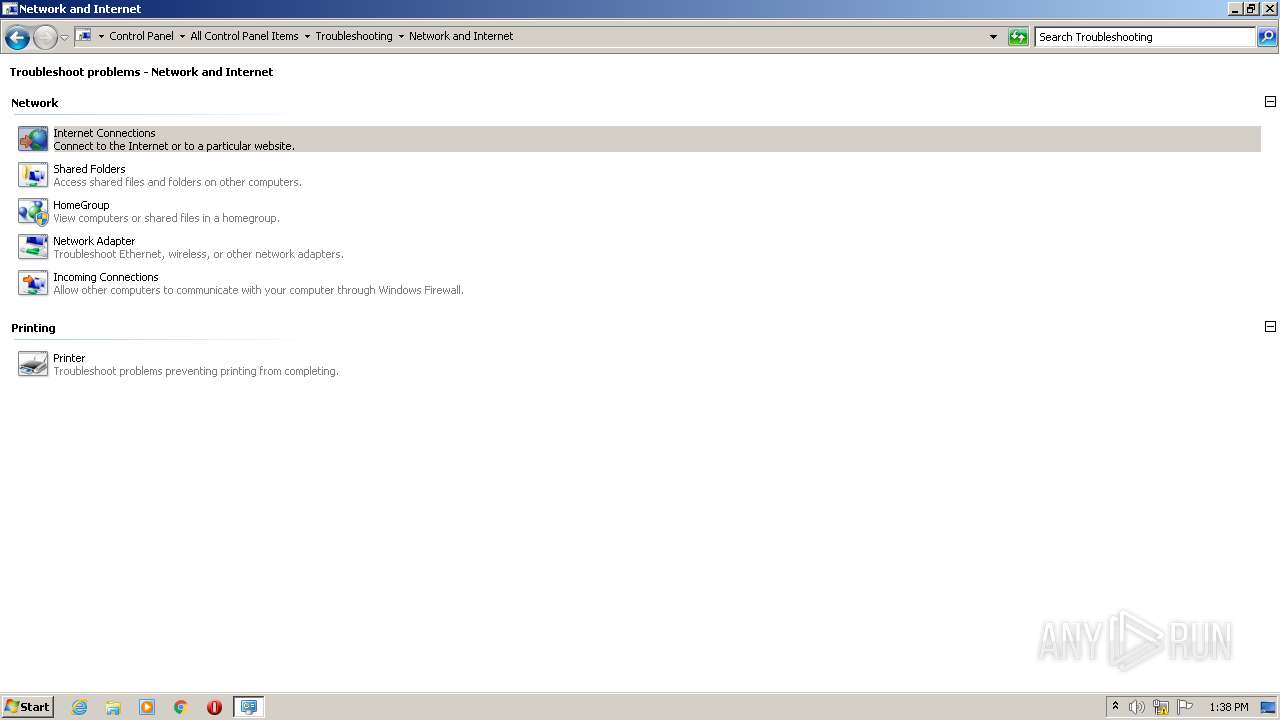Go back with the Back arrow button
This screenshot has height=720, width=1280.
click(17, 37)
